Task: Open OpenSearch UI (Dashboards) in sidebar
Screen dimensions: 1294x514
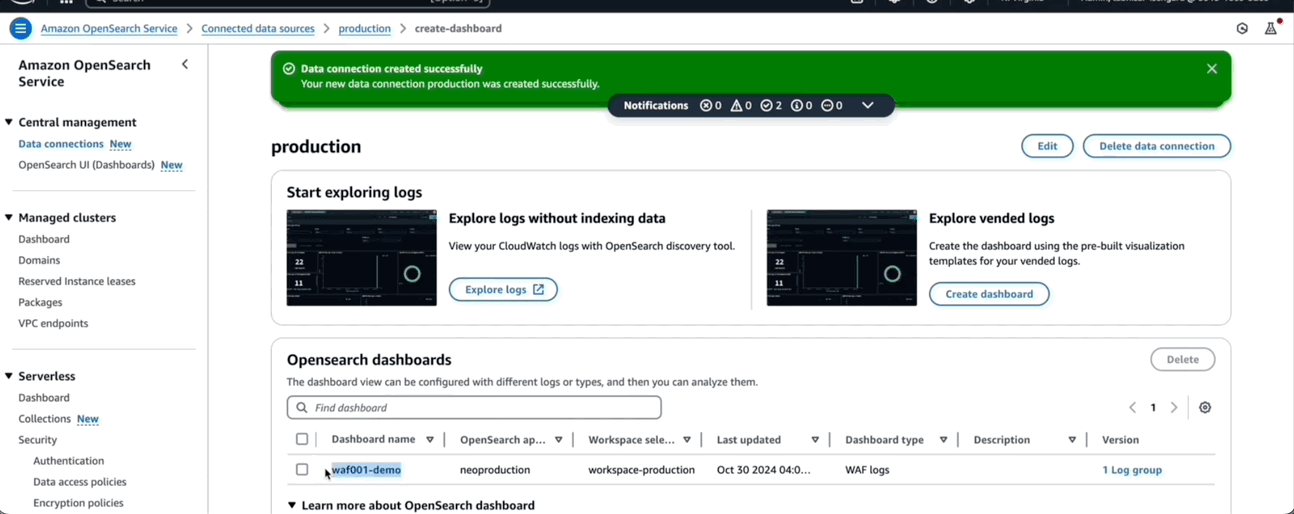Action: tap(86, 165)
